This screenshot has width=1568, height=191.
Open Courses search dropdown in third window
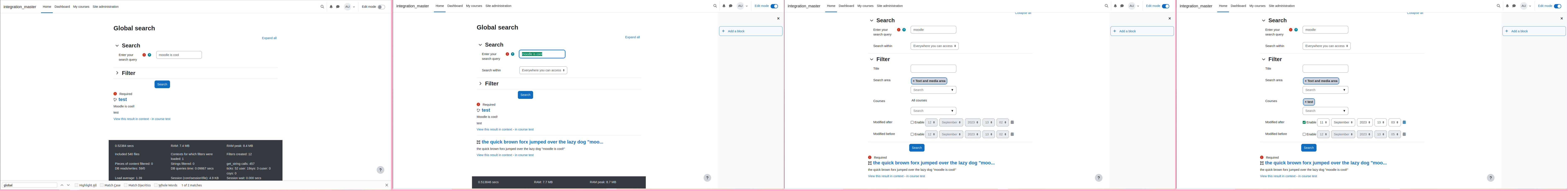(933, 111)
